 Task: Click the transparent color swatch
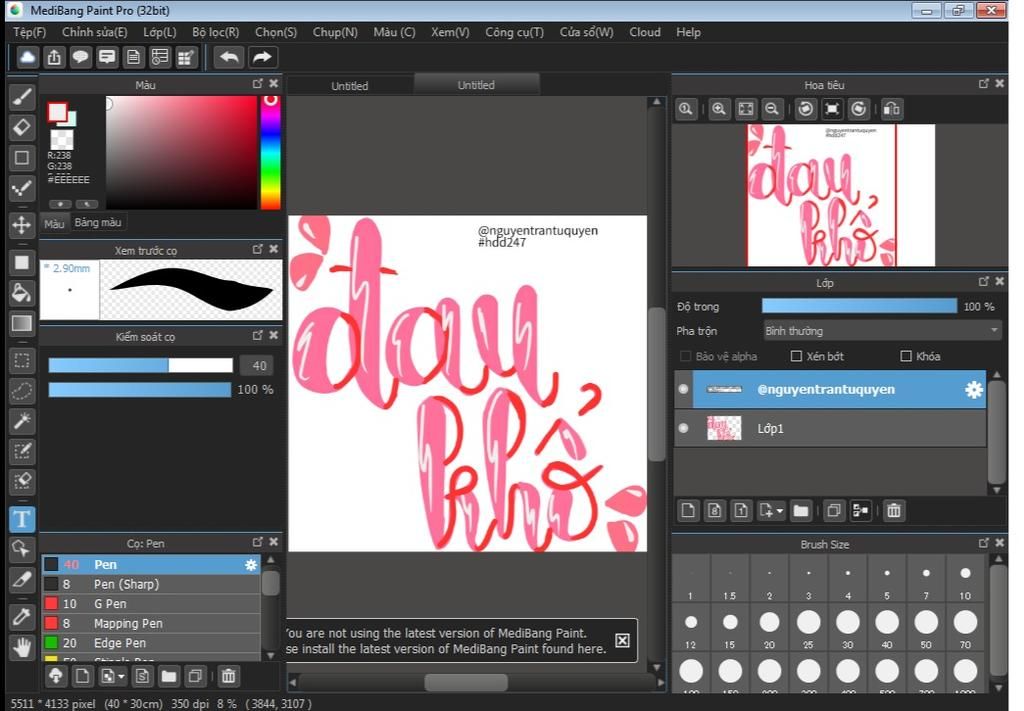[x=62, y=139]
